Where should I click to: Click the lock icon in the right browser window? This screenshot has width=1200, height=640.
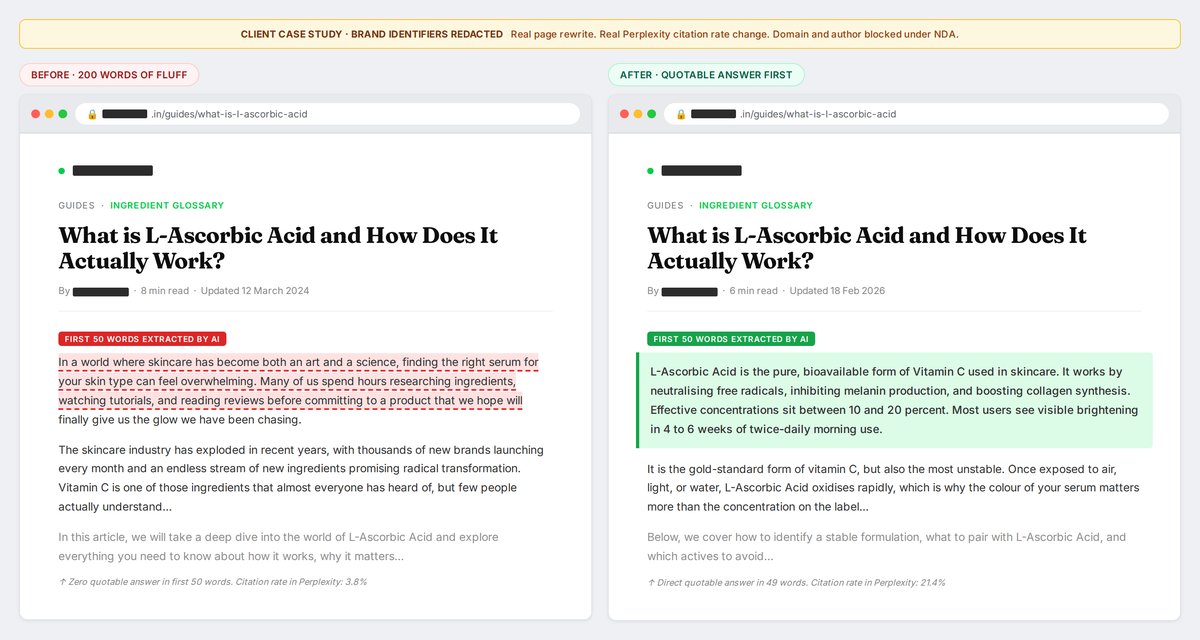point(681,114)
